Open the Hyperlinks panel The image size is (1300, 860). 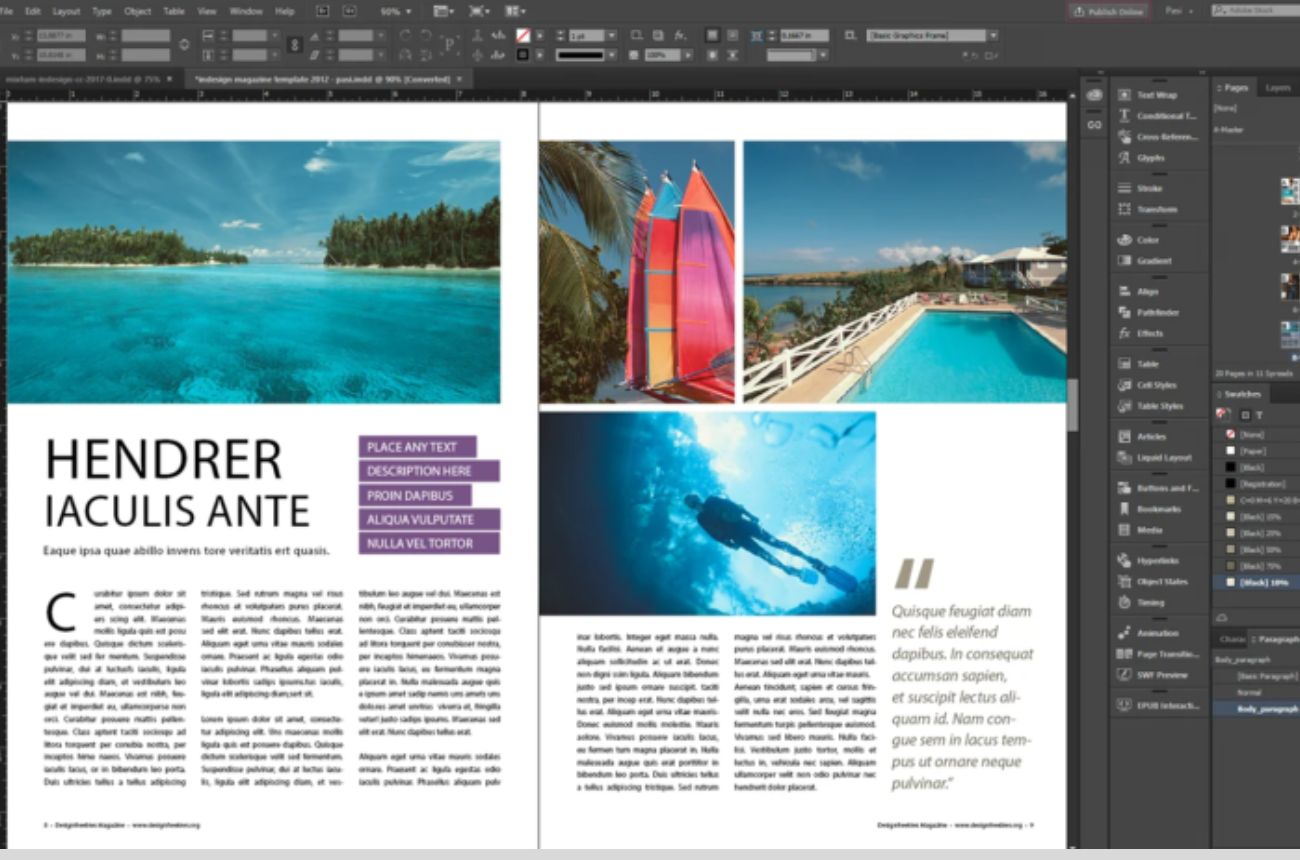click(x=1157, y=561)
